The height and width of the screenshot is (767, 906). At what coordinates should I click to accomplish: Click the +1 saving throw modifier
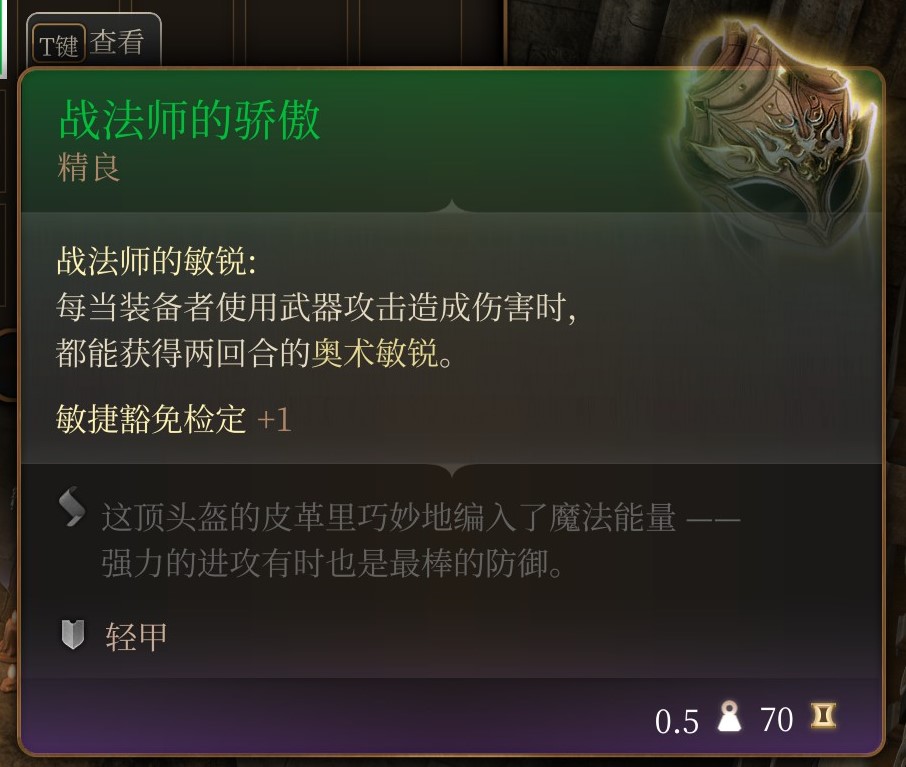point(274,420)
